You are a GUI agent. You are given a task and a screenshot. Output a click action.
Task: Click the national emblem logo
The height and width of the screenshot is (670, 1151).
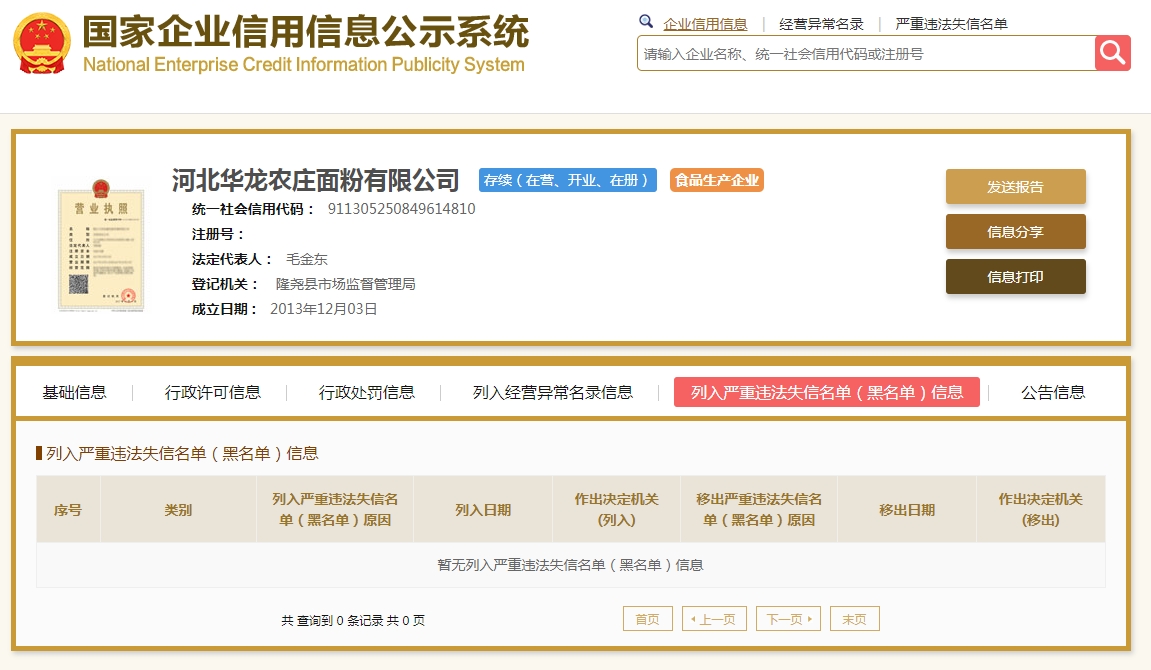42,43
